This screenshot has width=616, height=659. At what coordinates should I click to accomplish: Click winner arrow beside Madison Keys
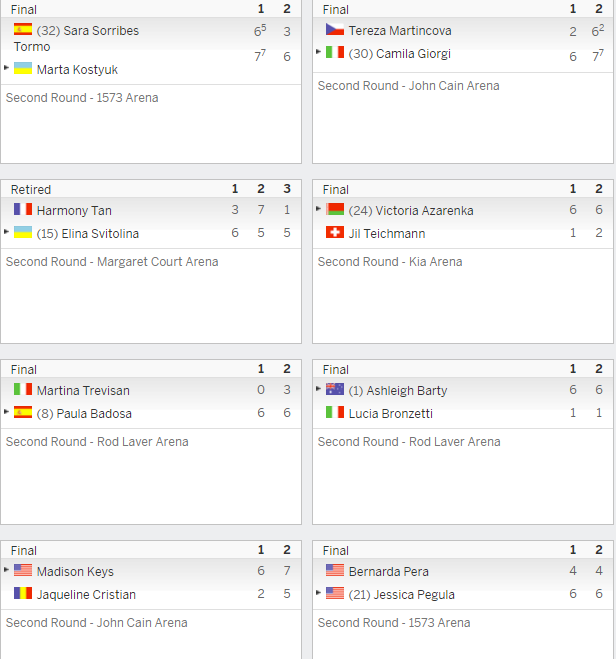[7, 570]
